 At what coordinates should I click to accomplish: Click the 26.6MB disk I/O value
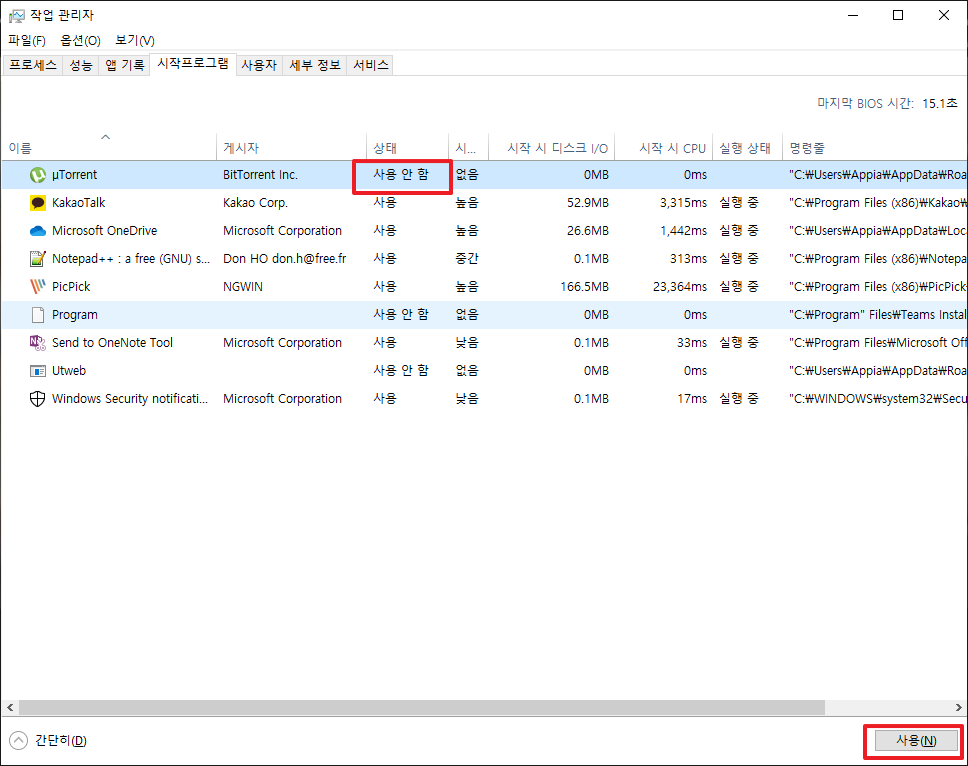588,231
